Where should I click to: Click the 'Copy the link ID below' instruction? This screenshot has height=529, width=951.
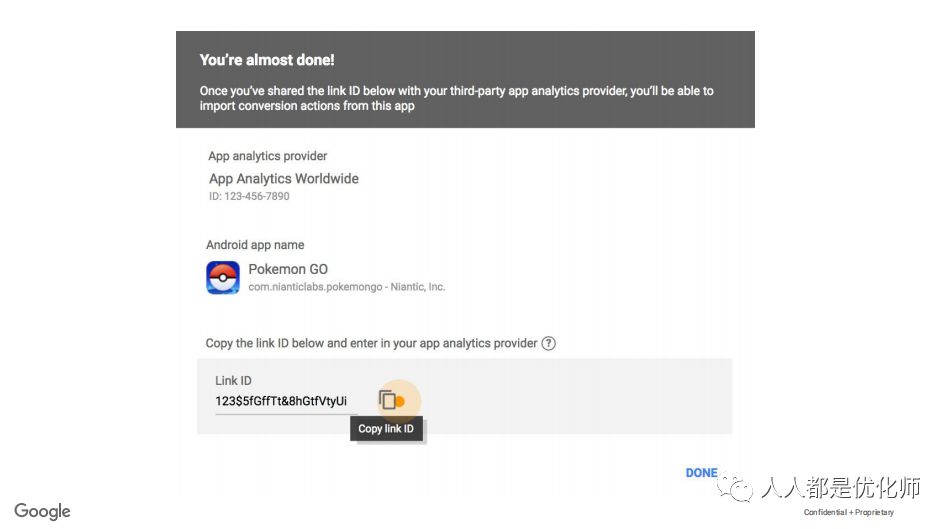coord(371,343)
